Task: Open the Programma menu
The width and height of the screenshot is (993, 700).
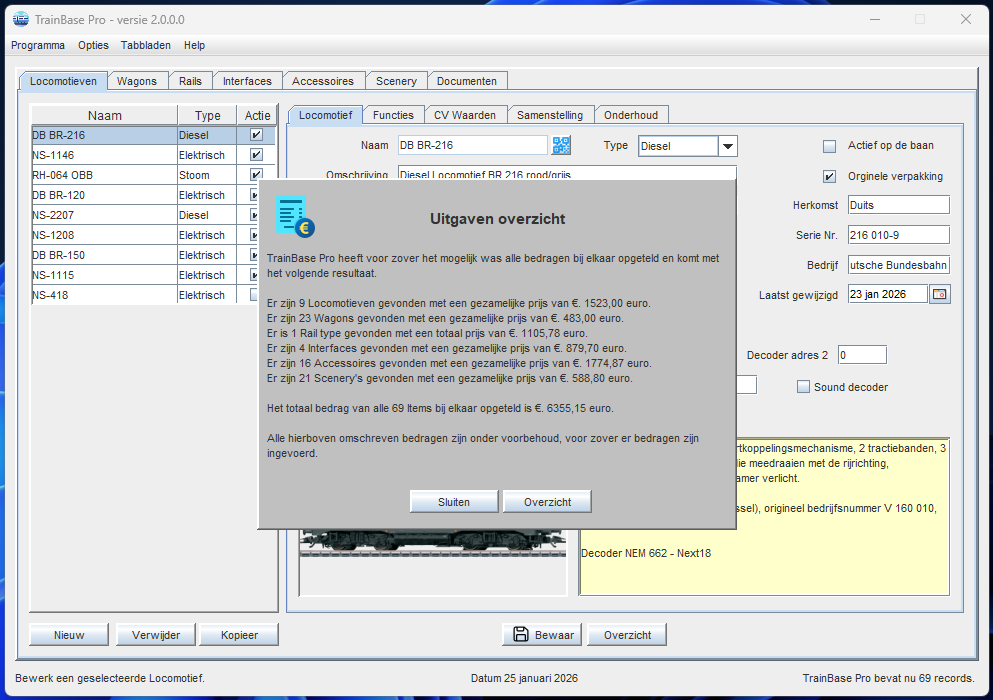Action: coord(38,45)
